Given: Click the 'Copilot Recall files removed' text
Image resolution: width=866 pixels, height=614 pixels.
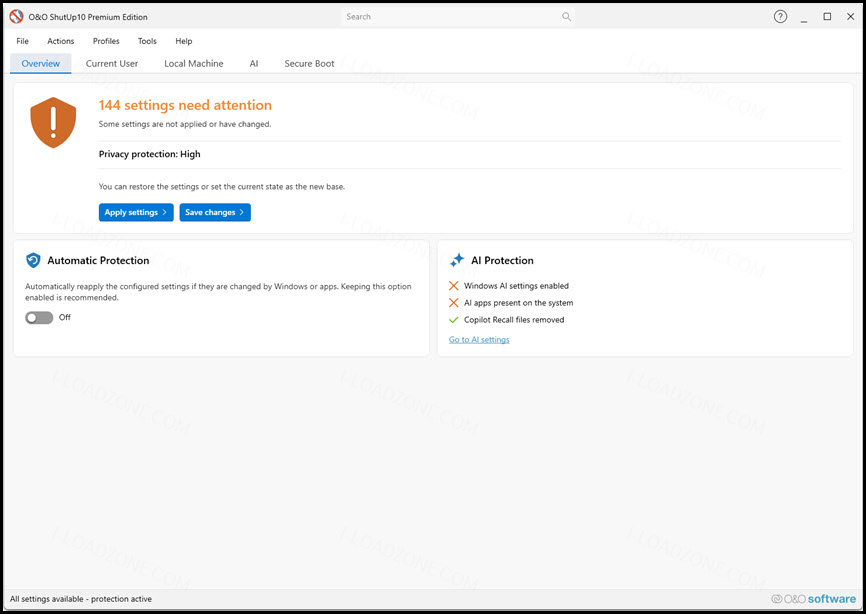Looking at the screenshot, I should (514, 320).
